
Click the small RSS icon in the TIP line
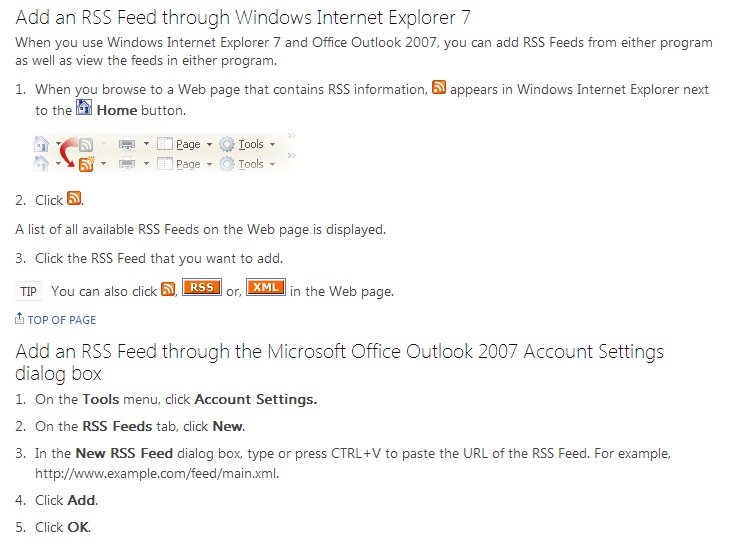168,290
